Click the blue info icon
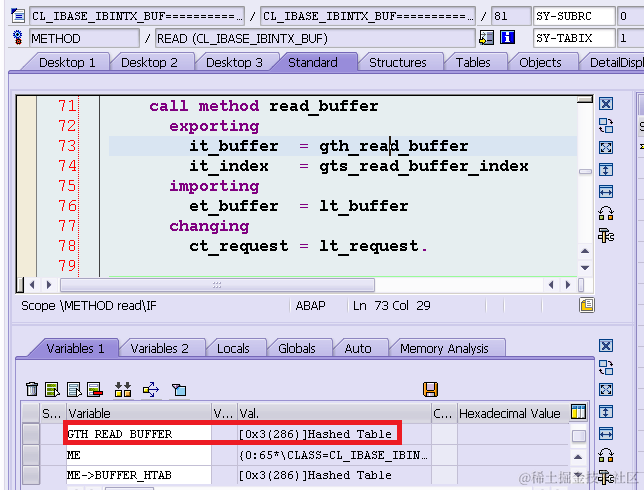This screenshot has height=490, width=644. click(508, 38)
